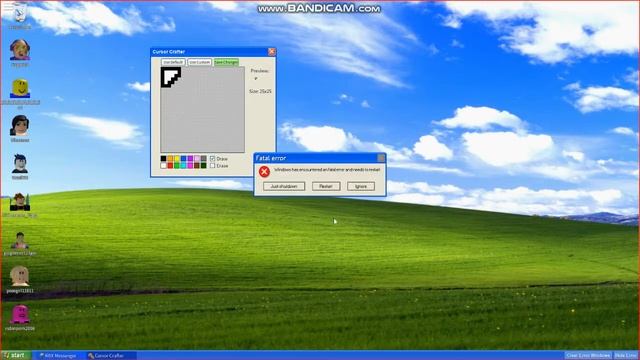Pick the white color swatch
This screenshot has width=640, height=360.
point(163,165)
